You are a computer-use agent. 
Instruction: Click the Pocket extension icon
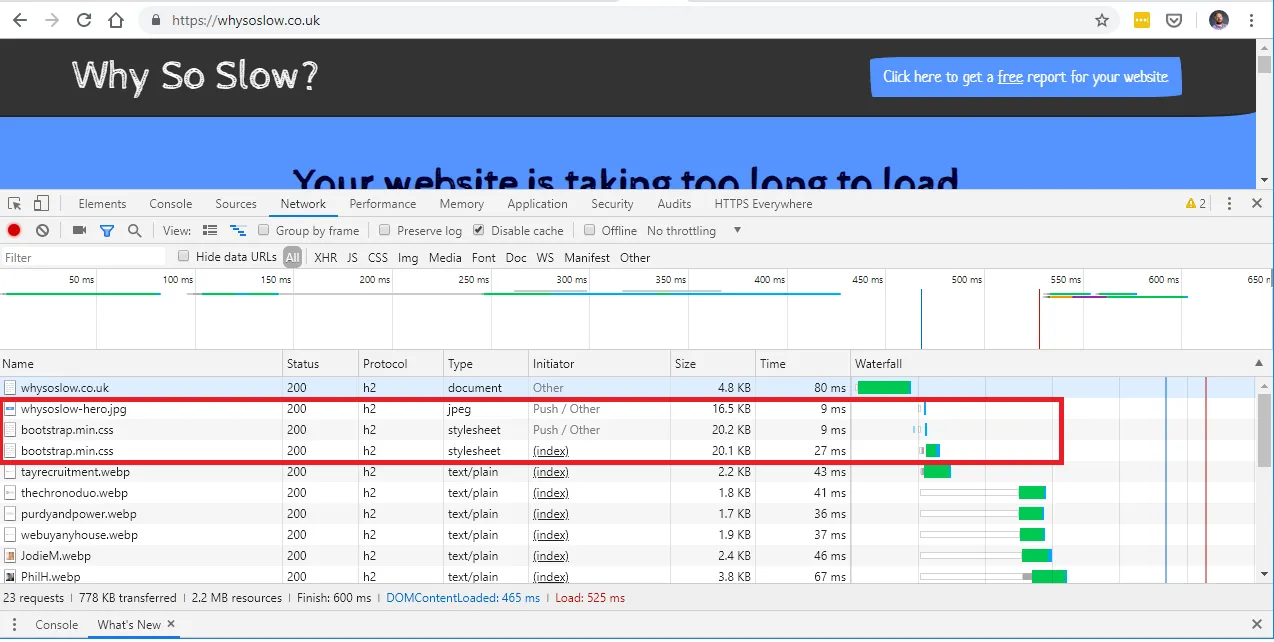1176,20
